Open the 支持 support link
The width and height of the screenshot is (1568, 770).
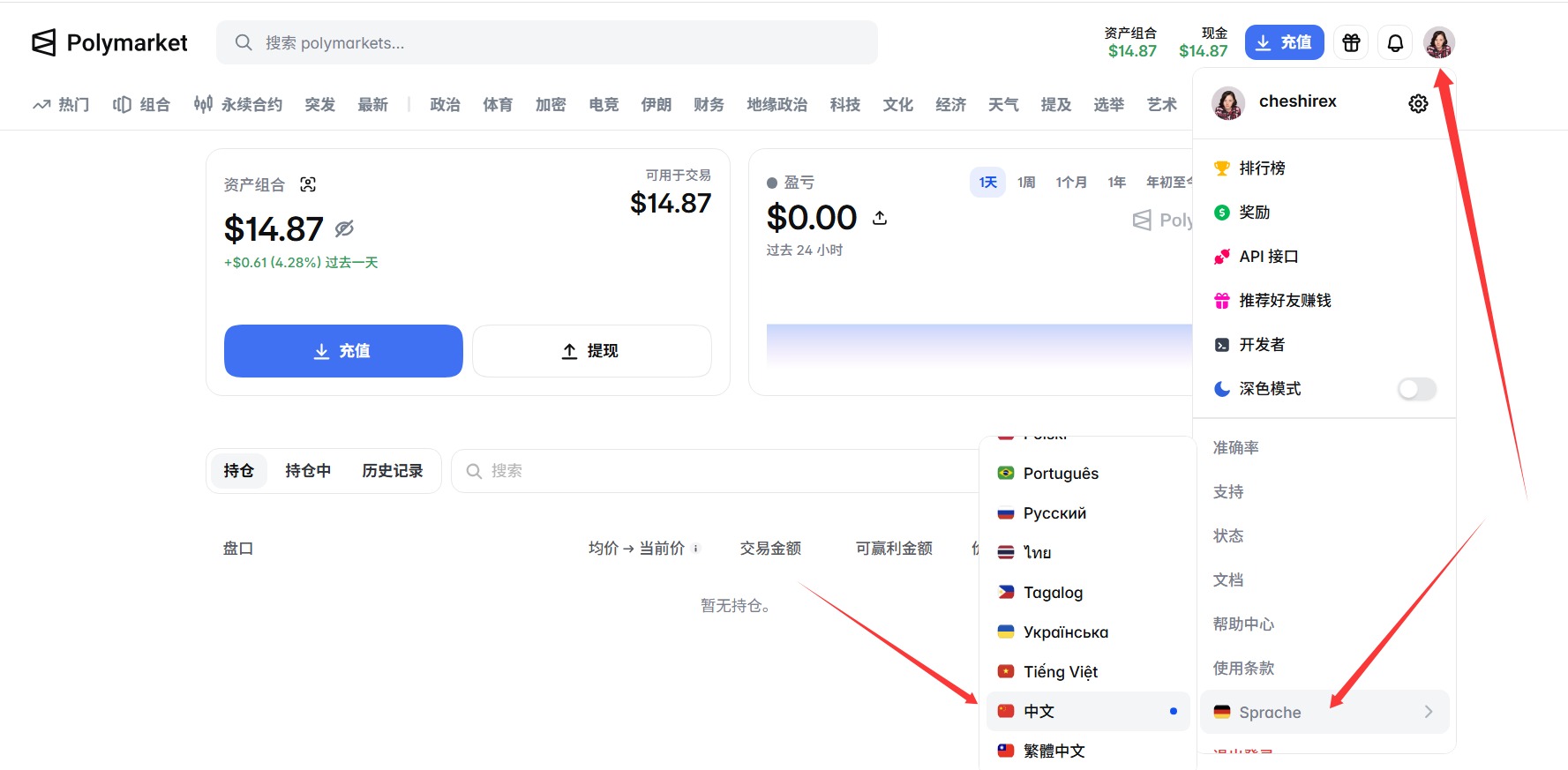click(1227, 491)
